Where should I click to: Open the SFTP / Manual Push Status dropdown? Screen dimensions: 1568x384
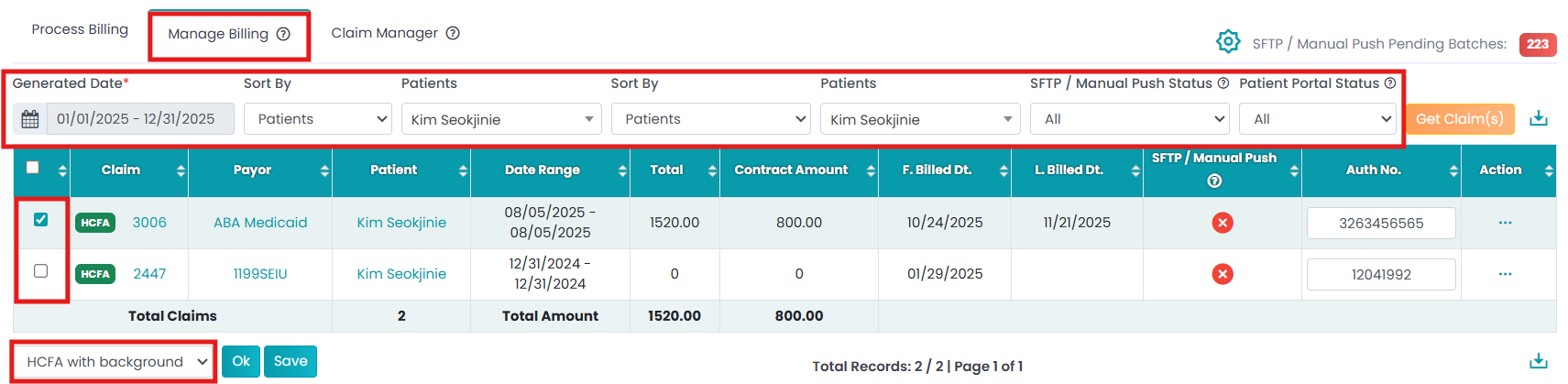click(1129, 119)
